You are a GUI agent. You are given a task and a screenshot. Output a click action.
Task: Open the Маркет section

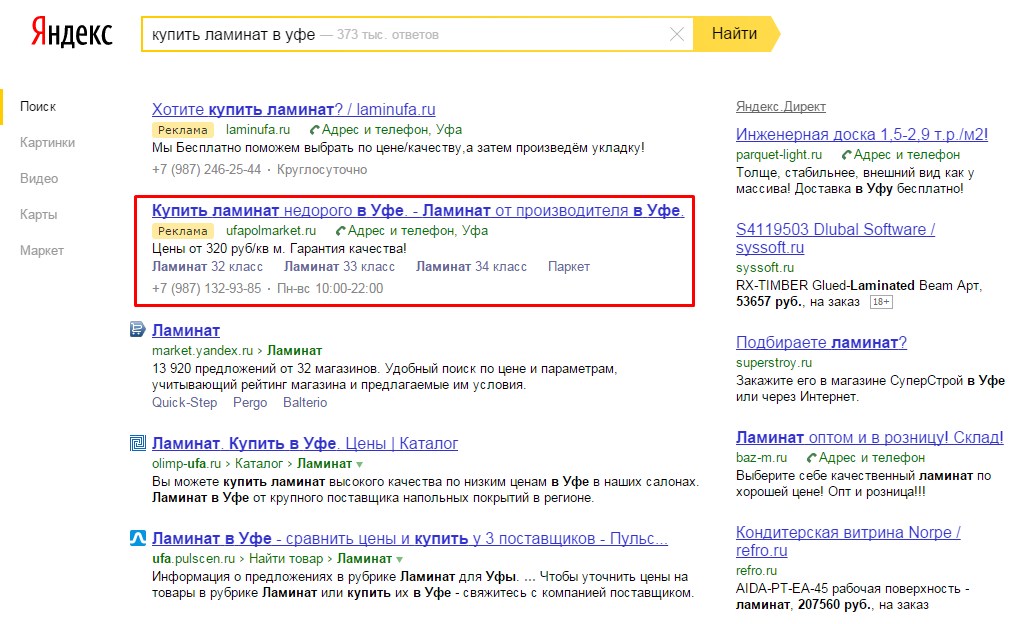(42, 250)
